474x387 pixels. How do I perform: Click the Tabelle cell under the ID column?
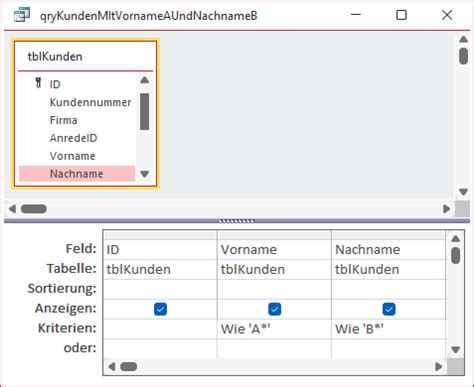tap(160, 269)
